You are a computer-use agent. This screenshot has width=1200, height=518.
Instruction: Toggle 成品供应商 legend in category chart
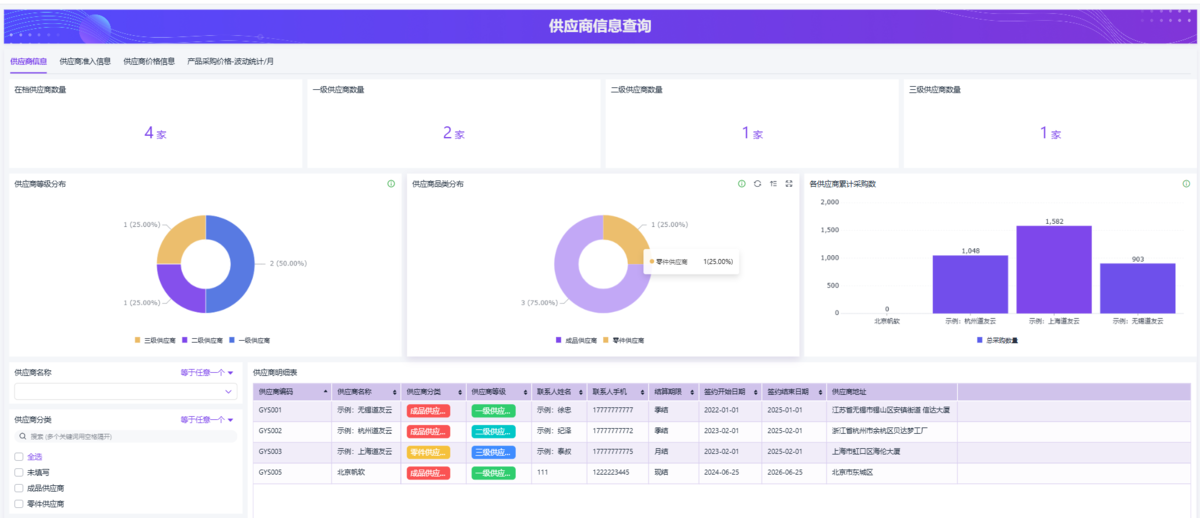pyautogui.click(x=577, y=340)
